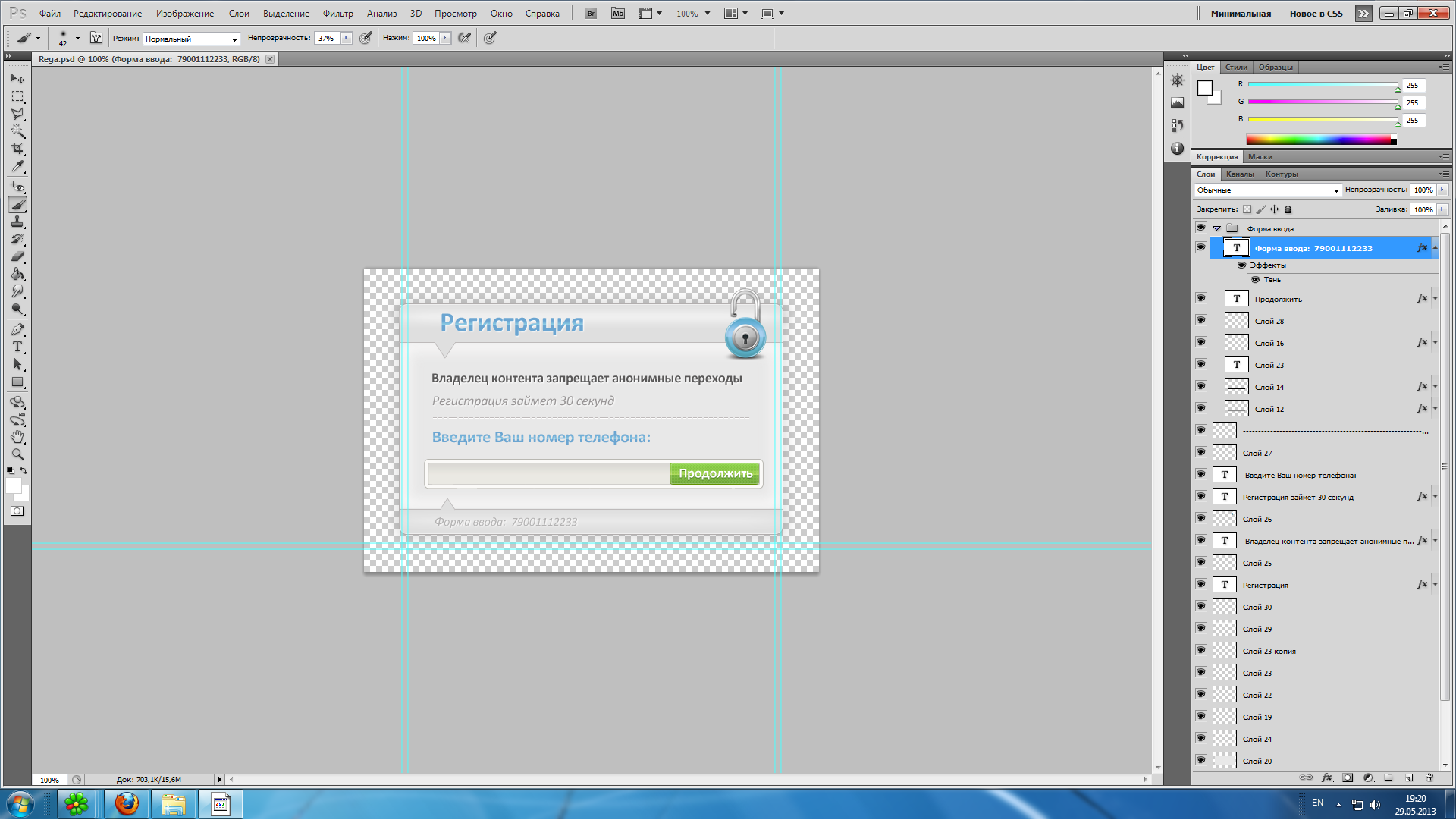Click the zoom percentage field in status bar
Image resolution: width=1456 pixels, height=820 pixels.
[x=50, y=780]
